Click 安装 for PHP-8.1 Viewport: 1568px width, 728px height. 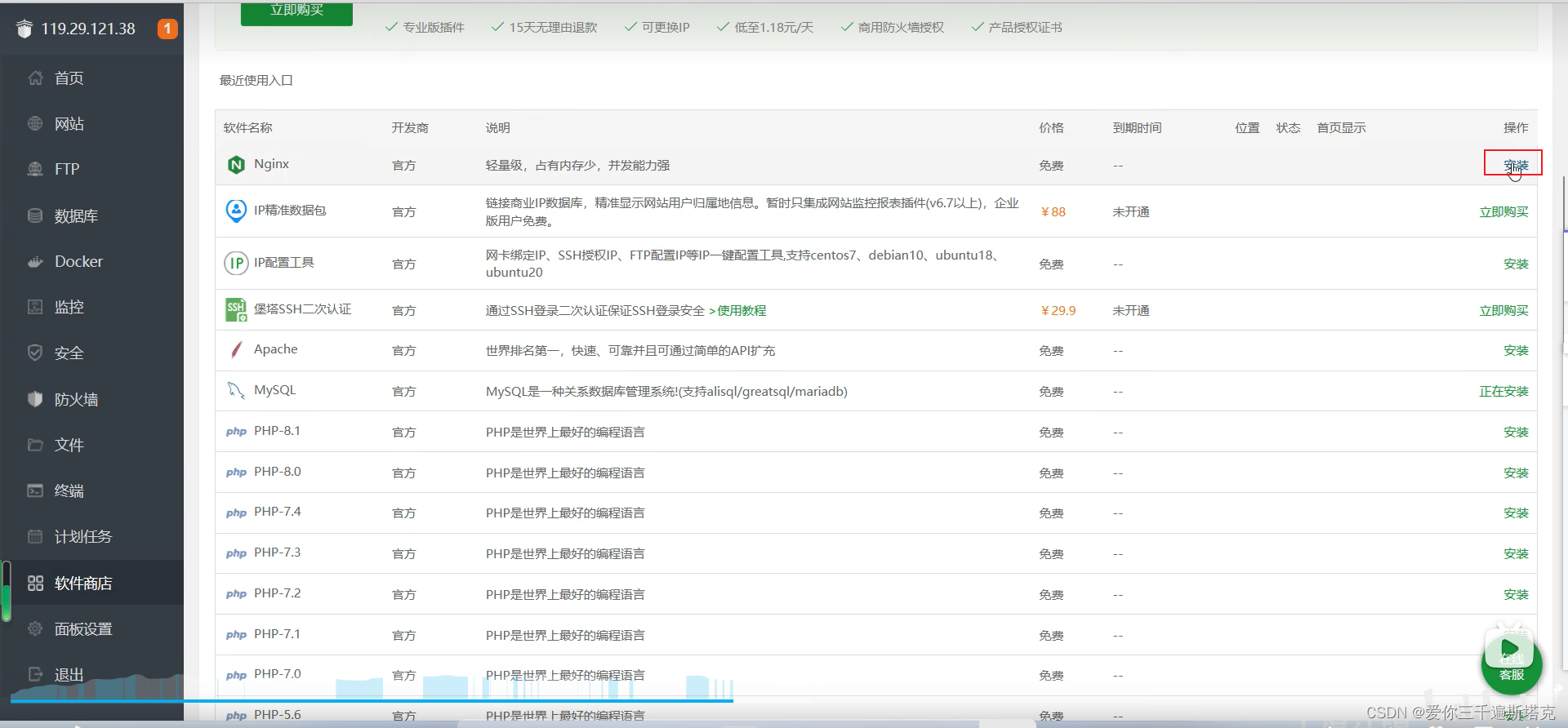(1516, 432)
